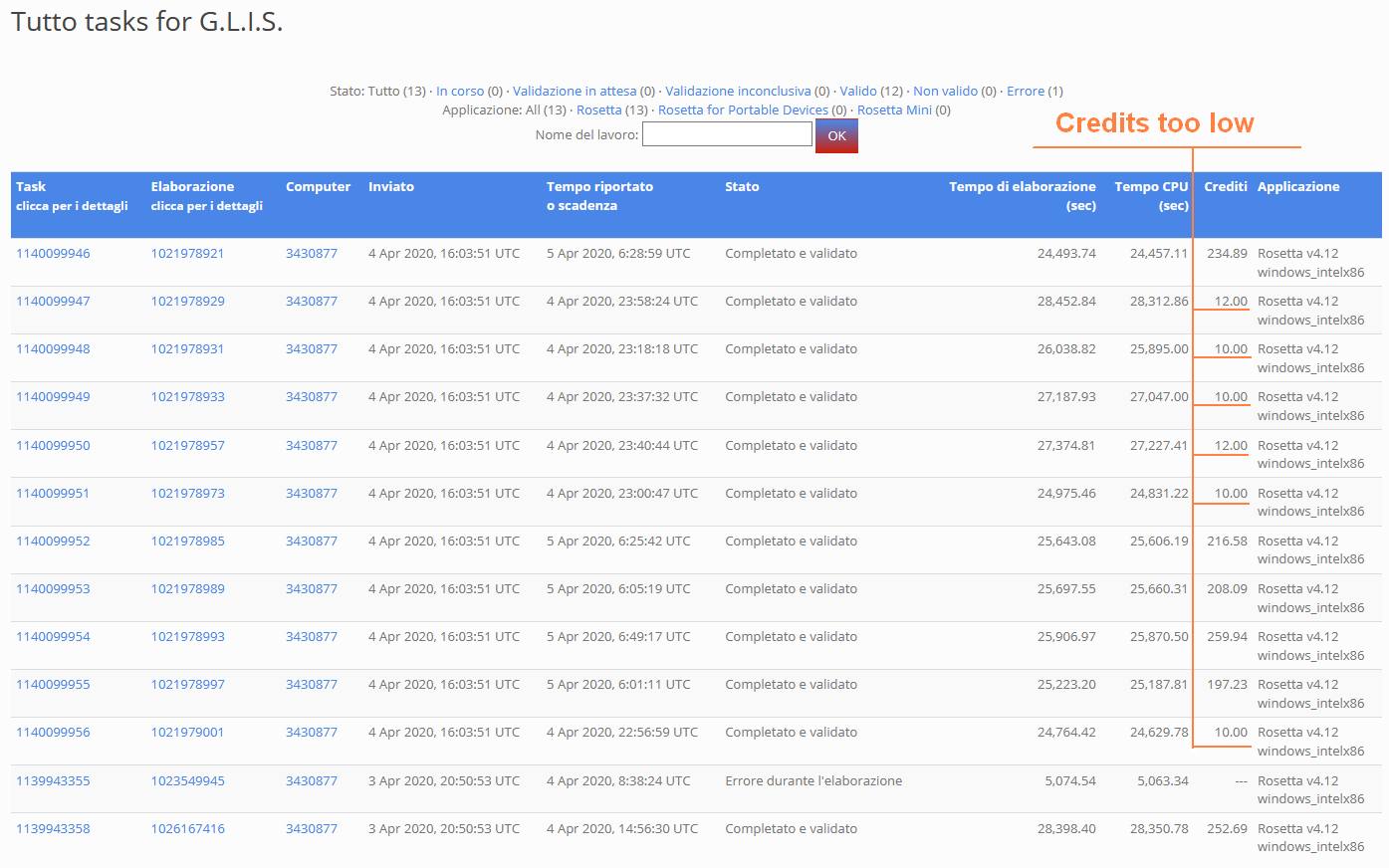Screen dimensions: 1389x868
Task: Filter by Validazione inconclusiva
Action: click(738, 91)
